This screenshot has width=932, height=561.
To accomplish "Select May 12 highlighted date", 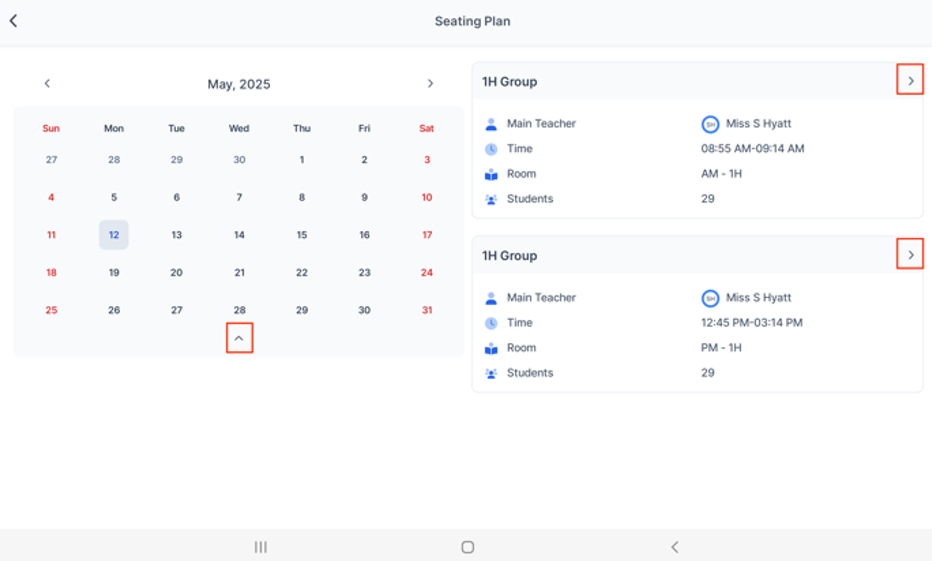I will coord(114,235).
